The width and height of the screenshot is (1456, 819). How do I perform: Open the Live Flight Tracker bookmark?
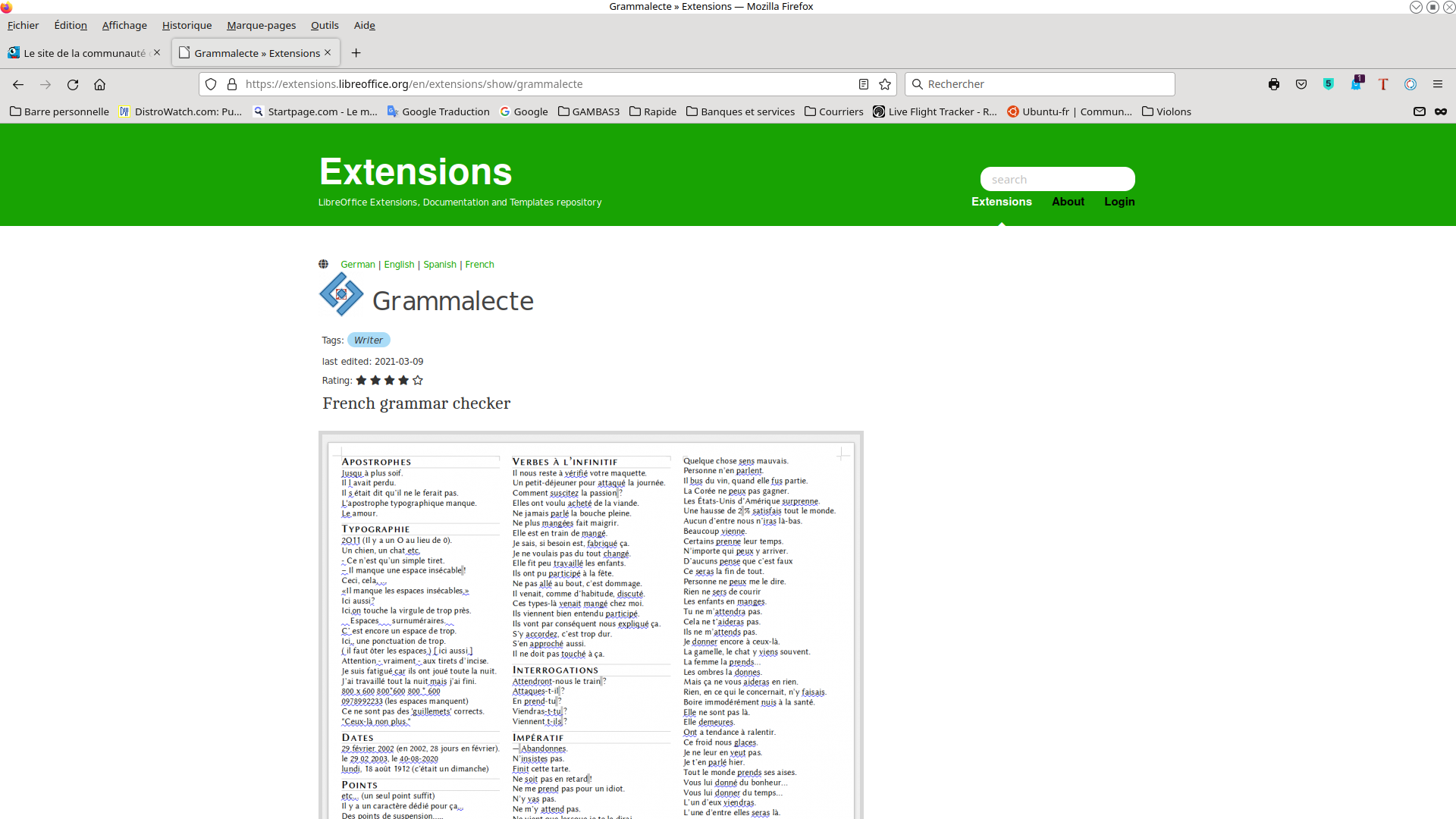[934, 111]
